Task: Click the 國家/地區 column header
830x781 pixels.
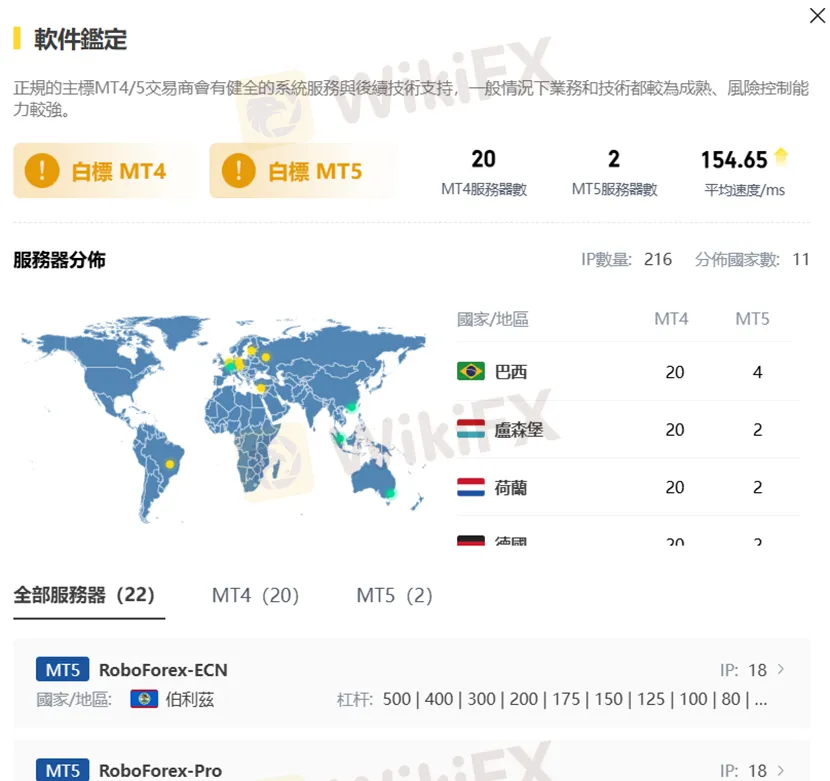Action: [493, 319]
